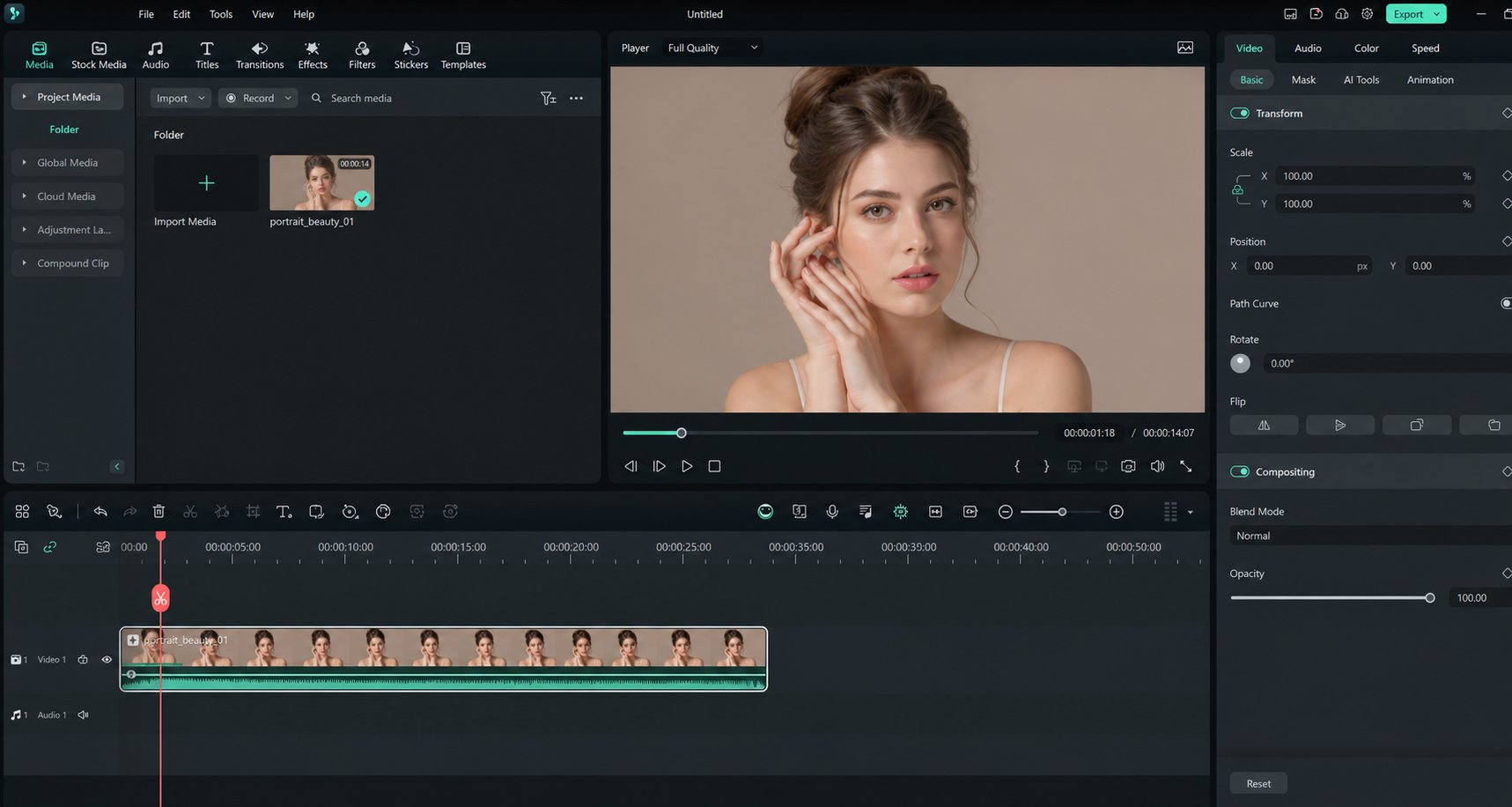Disable the Compositing toggle
The height and width of the screenshot is (807, 1512).
pos(1240,472)
